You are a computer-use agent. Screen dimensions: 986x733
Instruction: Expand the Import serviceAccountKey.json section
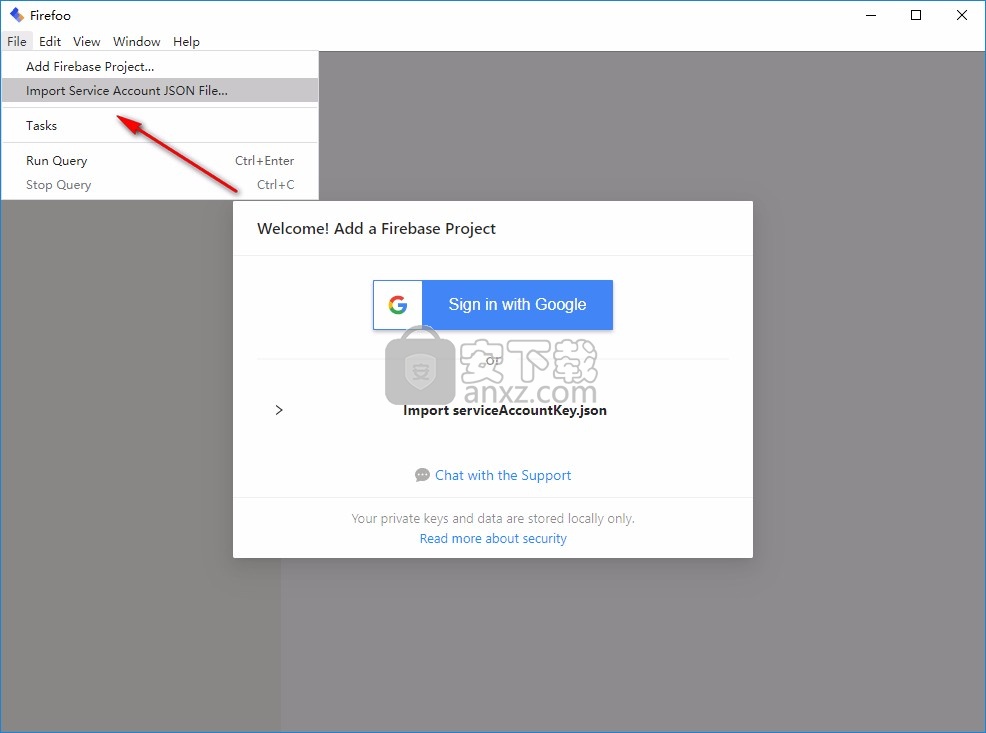(279, 410)
